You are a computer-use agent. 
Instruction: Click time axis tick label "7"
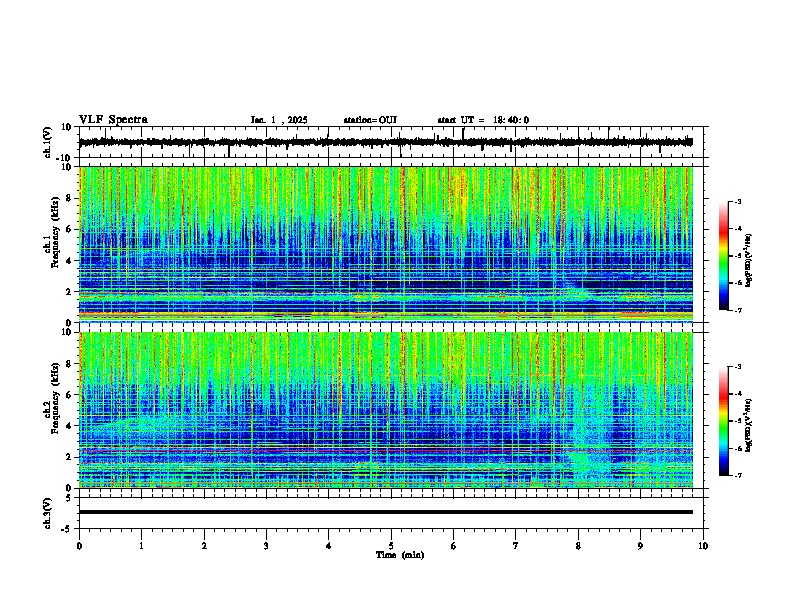[x=516, y=546]
